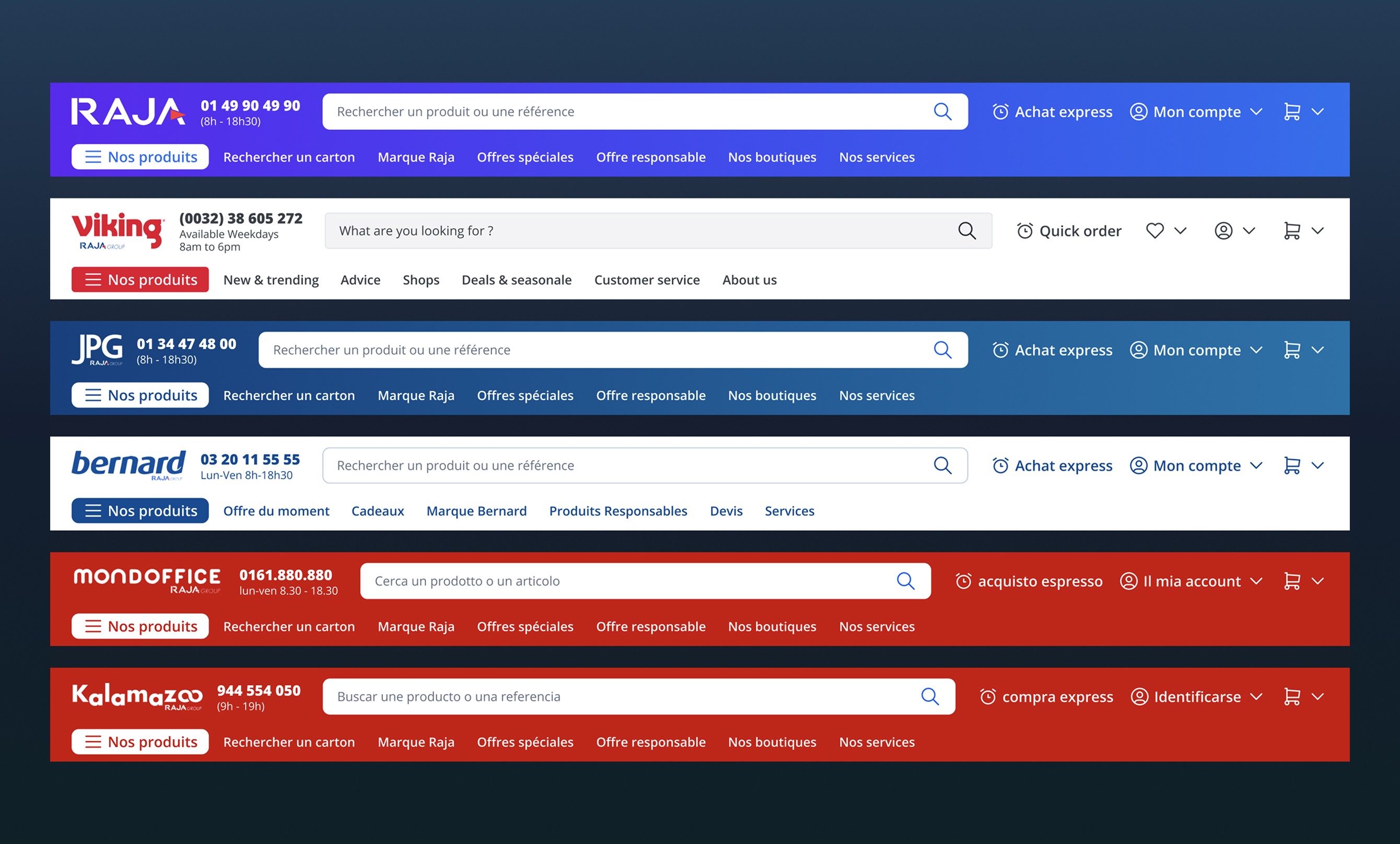Select Produits Responsables in Bernard navigation
The height and width of the screenshot is (844, 1400).
click(617, 511)
